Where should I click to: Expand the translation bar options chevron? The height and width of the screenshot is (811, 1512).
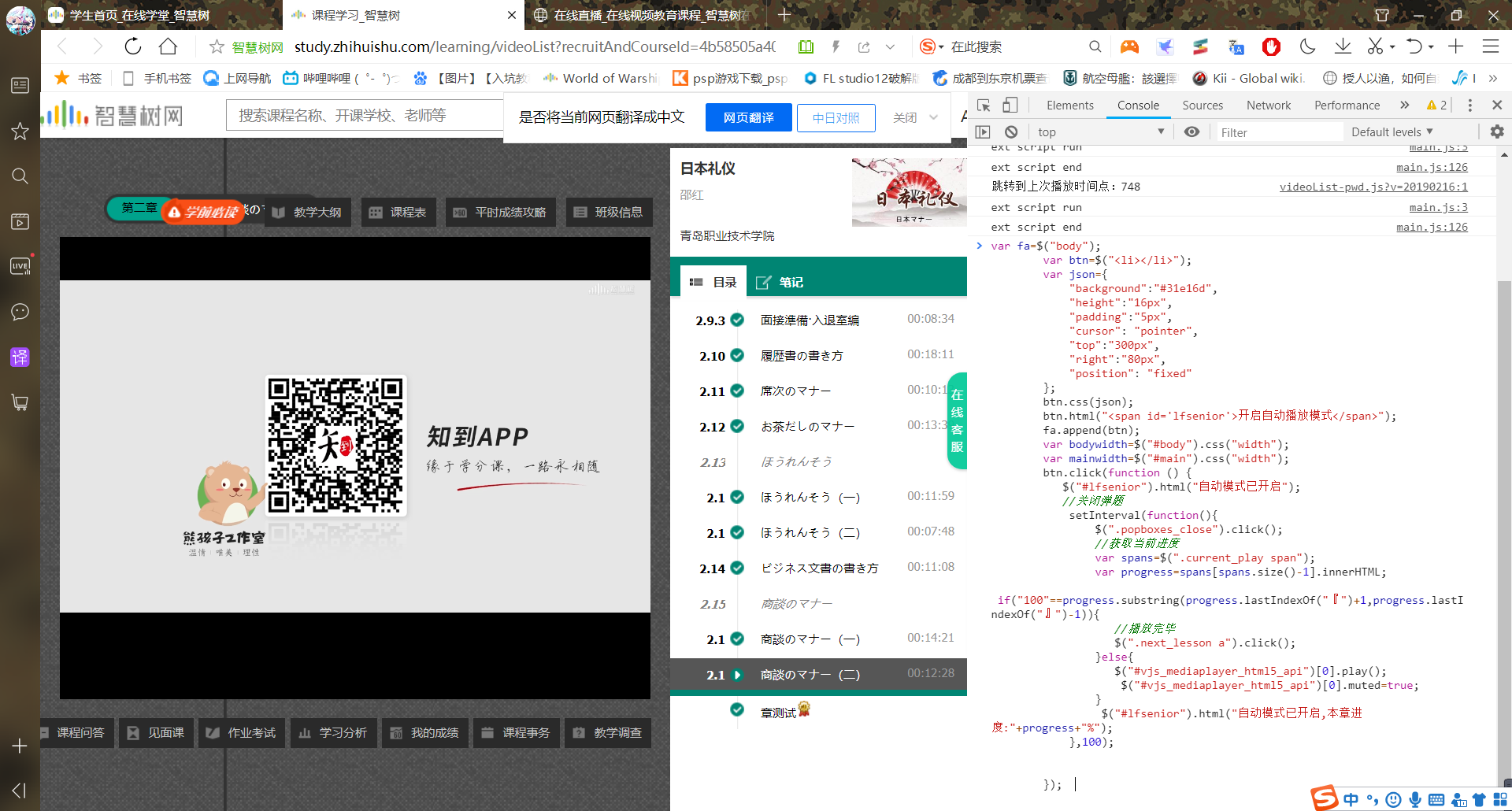934,117
